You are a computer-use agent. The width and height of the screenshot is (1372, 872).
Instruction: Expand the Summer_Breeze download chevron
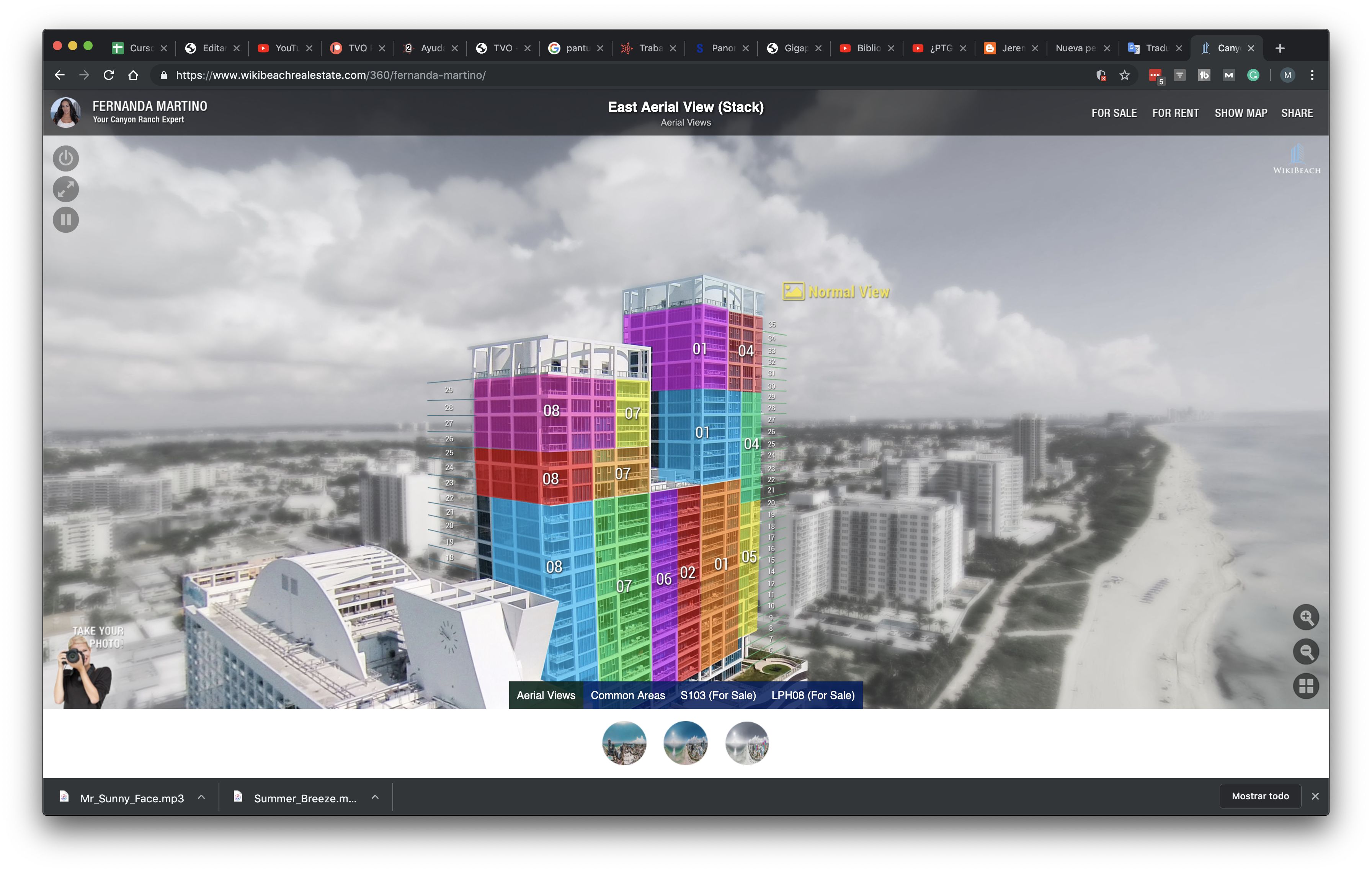[x=375, y=797]
